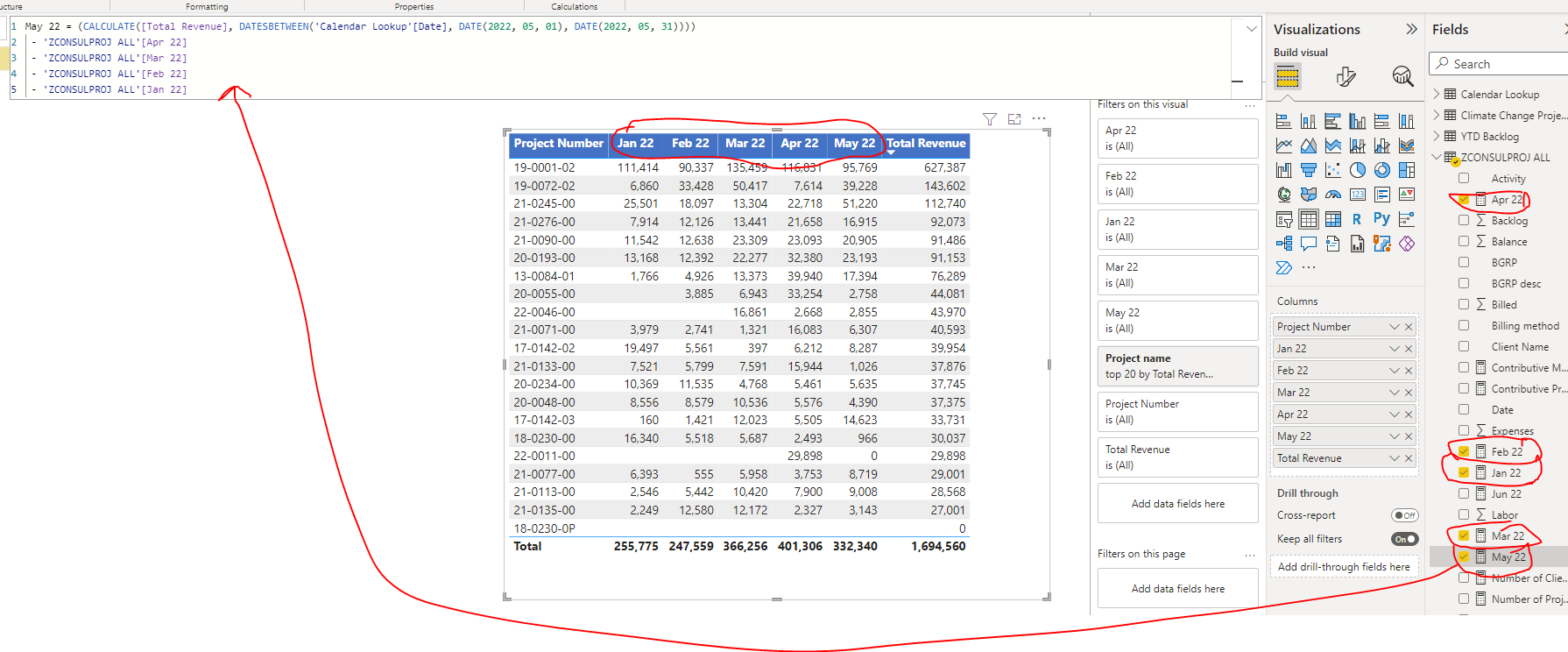Pick the Q&A speech bubble visual

click(1309, 244)
